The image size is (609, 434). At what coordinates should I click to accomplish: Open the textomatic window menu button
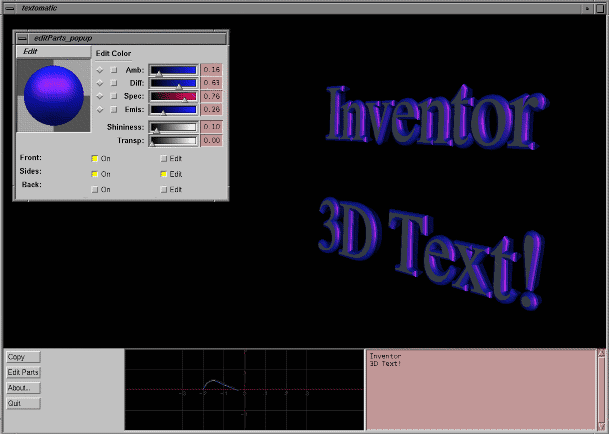(x=9, y=7)
